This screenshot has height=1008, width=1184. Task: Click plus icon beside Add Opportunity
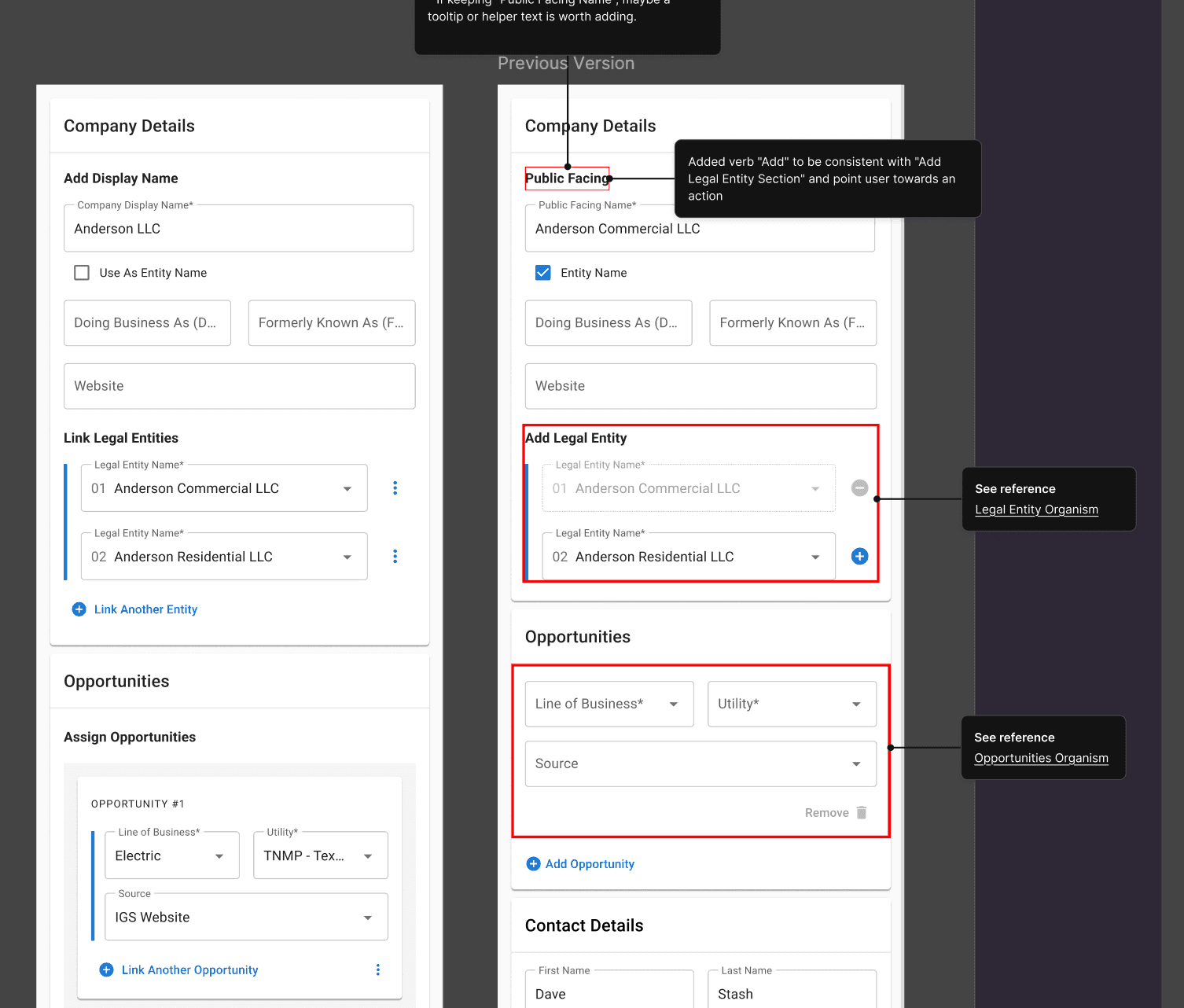click(x=533, y=864)
